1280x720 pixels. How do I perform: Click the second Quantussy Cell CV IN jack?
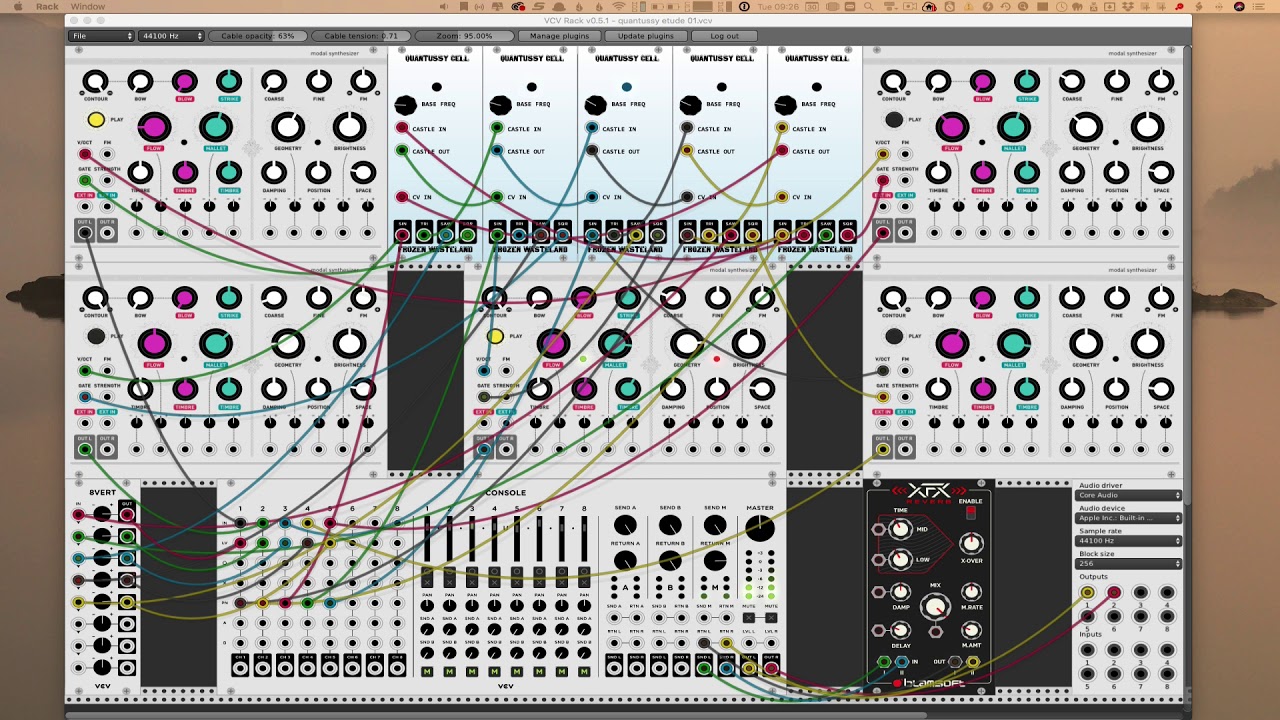coord(497,197)
